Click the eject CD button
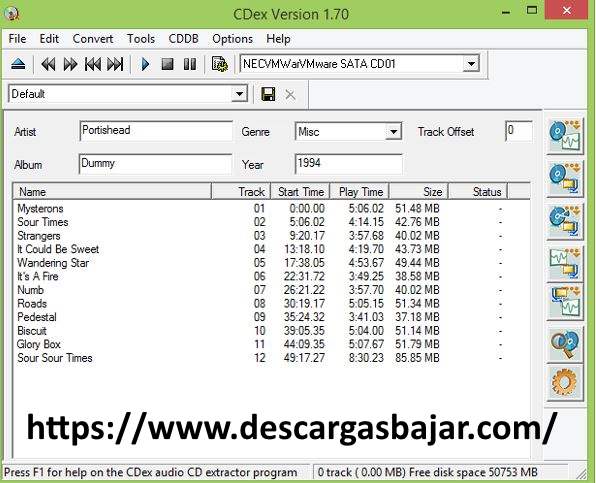 click(18, 64)
